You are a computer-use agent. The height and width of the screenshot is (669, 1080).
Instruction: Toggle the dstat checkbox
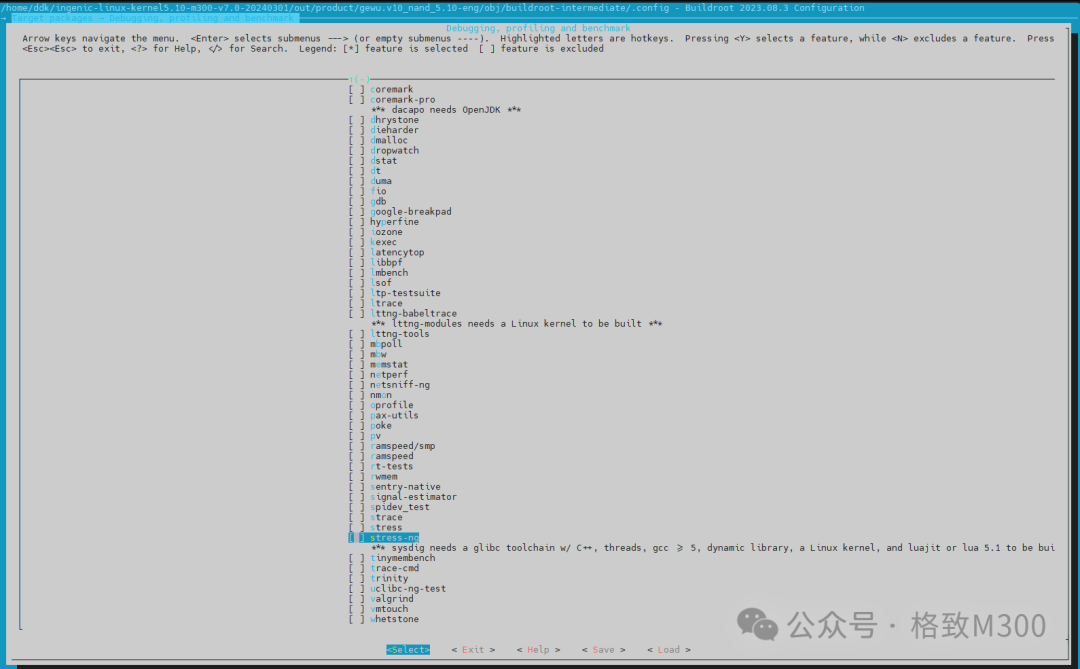356,161
